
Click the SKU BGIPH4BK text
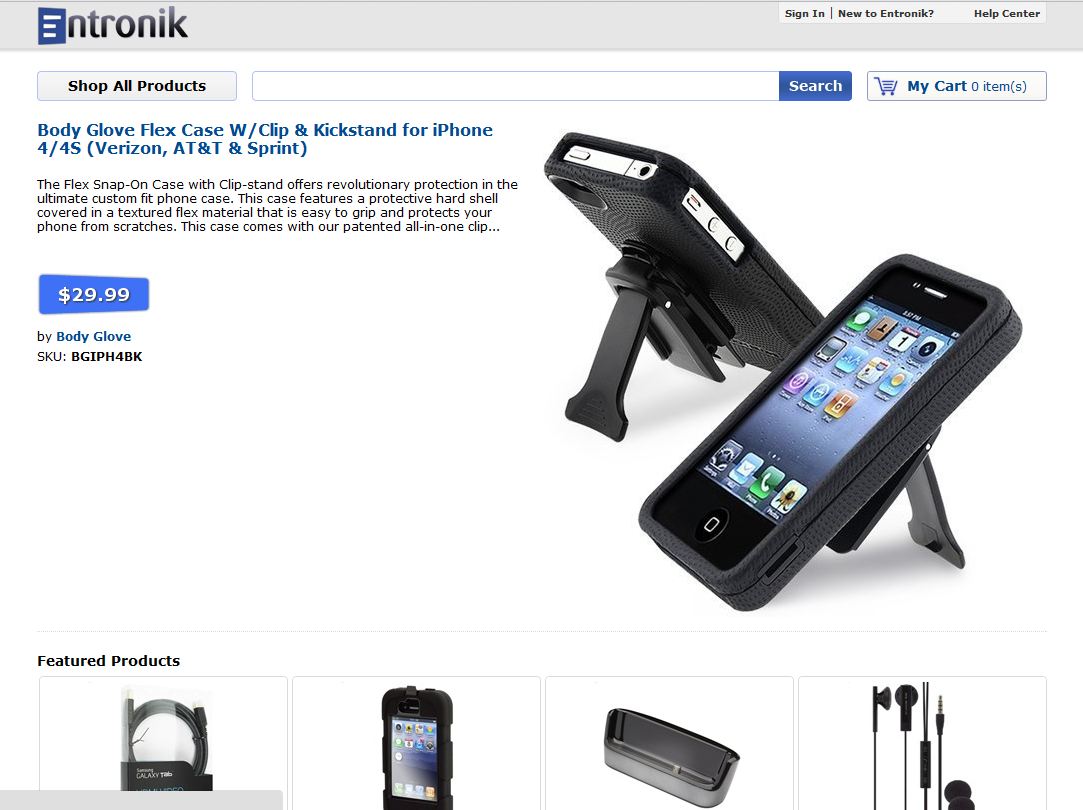click(x=90, y=356)
